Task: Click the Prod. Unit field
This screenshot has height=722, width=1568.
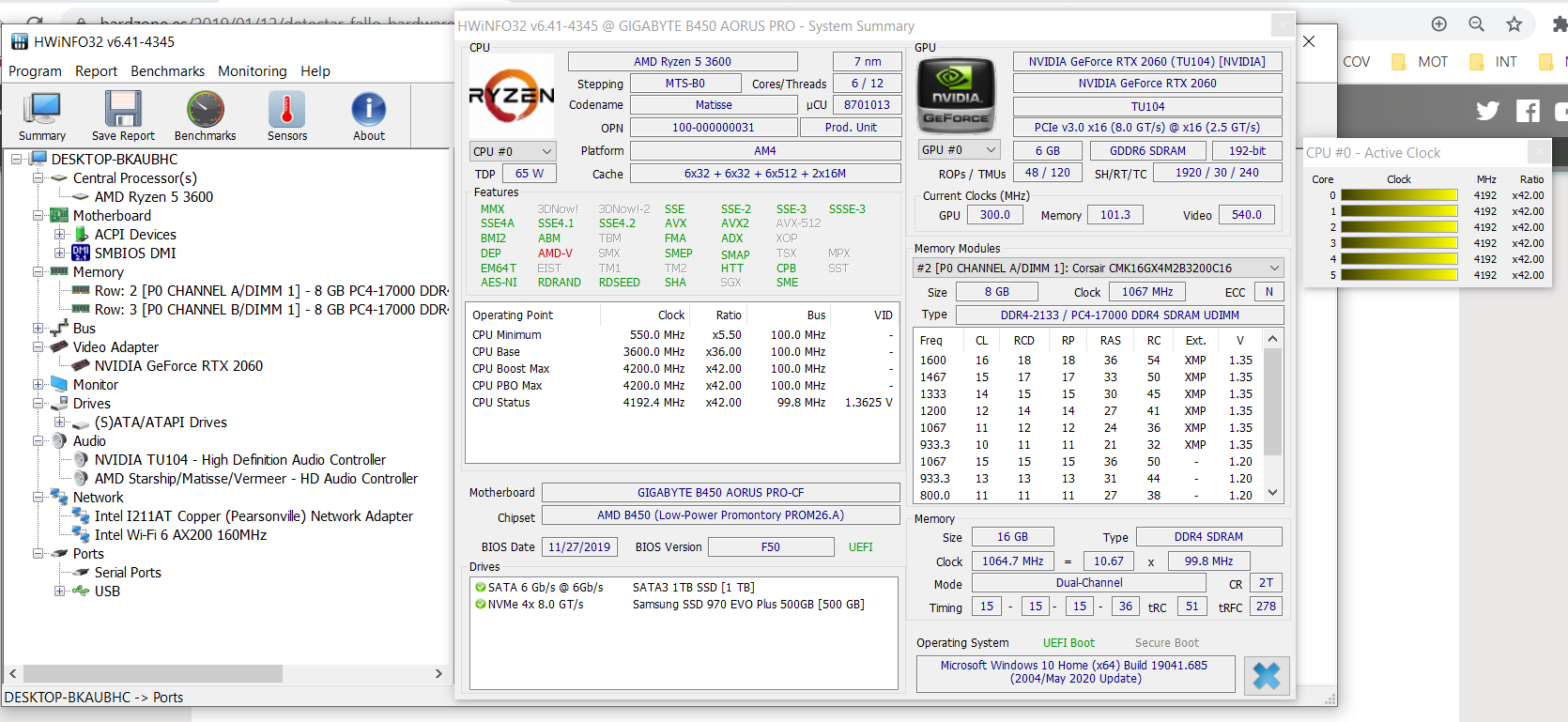Action: tap(852, 128)
